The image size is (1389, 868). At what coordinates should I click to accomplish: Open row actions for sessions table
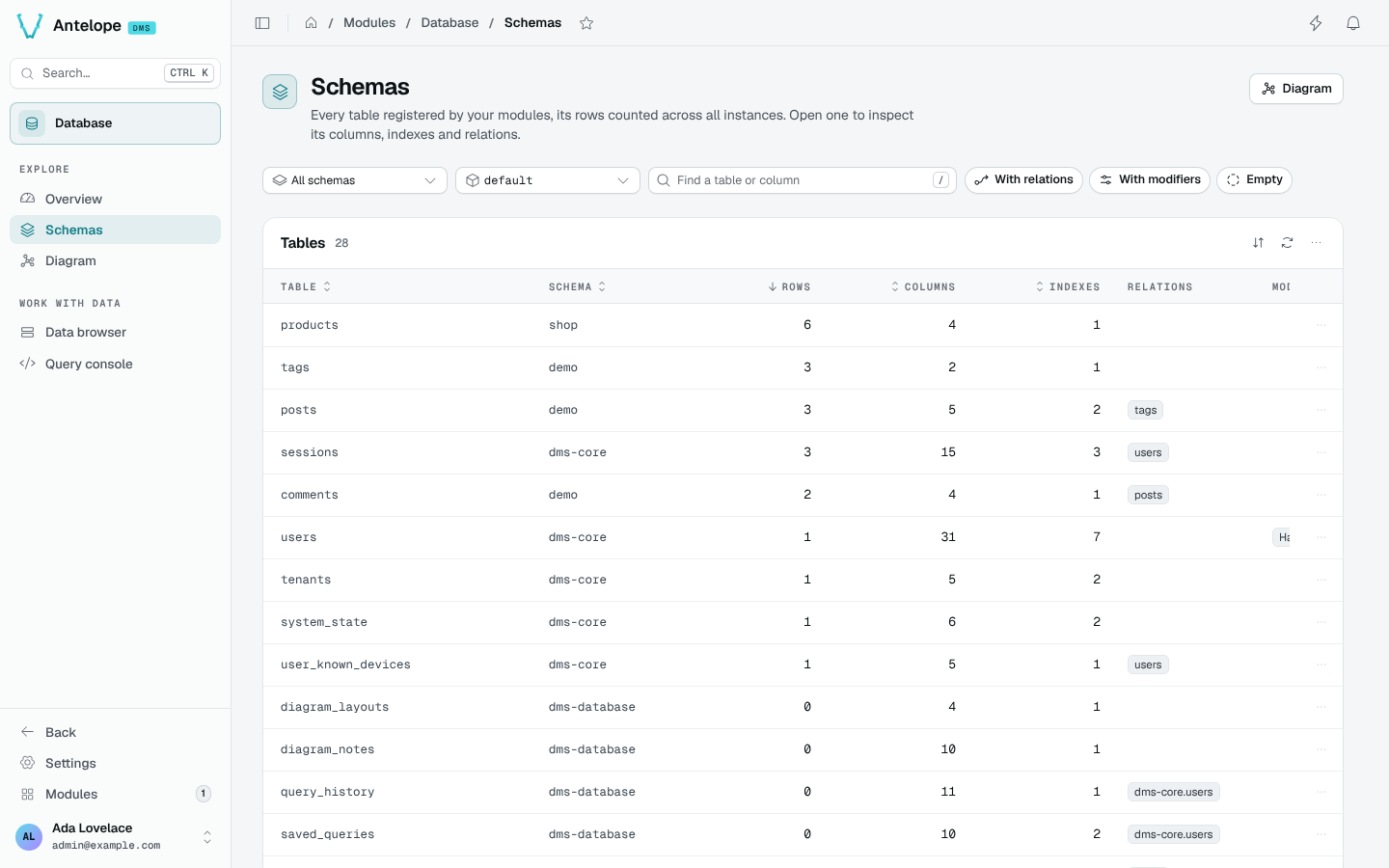click(1321, 452)
